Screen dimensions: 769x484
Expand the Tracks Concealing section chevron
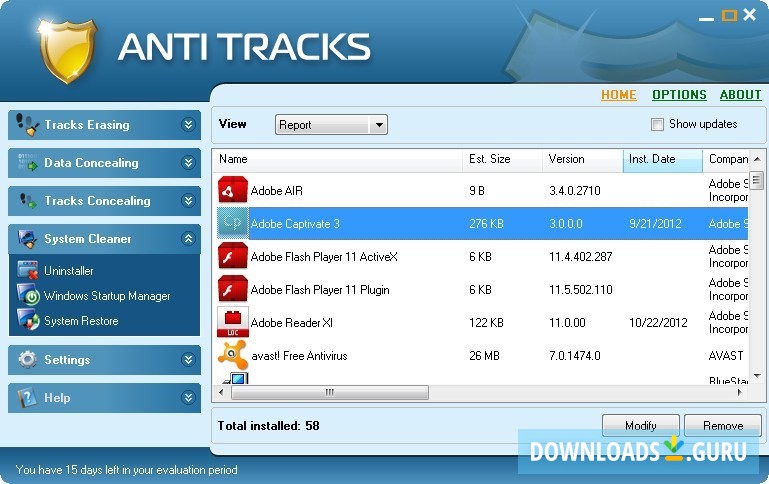188,201
